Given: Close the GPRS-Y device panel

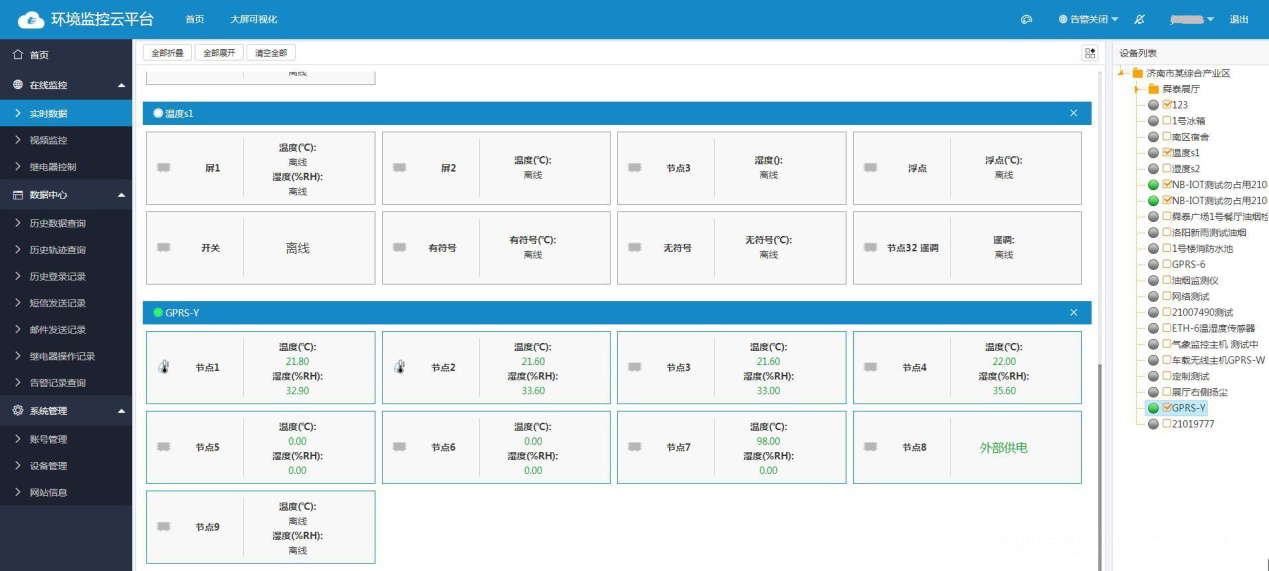Looking at the screenshot, I should [x=1074, y=313].
